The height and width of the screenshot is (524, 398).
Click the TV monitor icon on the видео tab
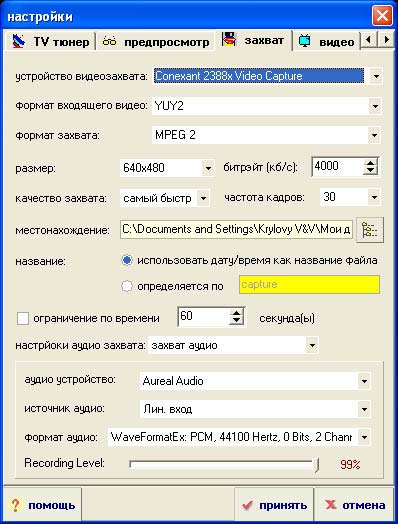coord(304,41)
